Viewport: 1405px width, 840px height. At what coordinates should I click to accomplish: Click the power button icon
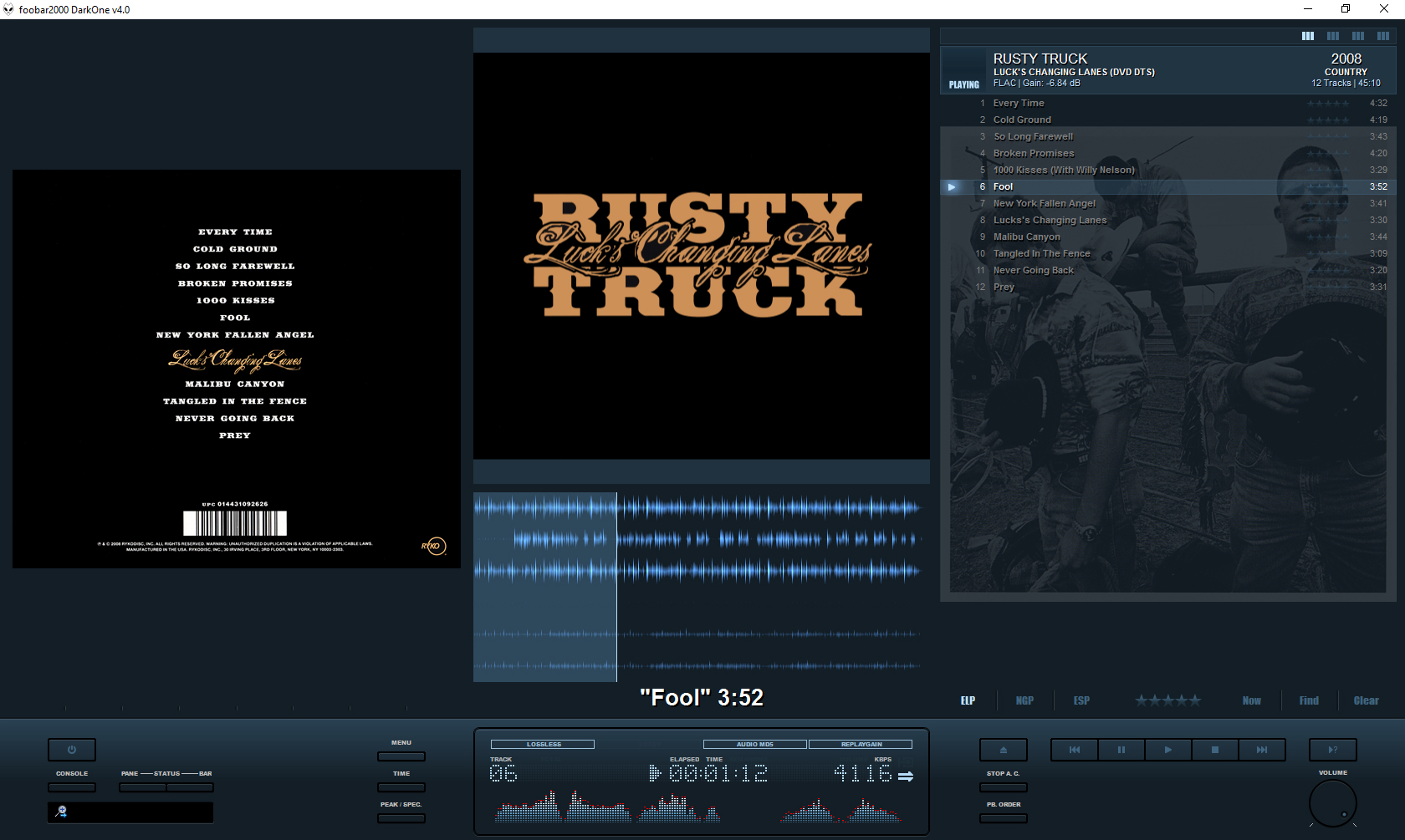72,750
